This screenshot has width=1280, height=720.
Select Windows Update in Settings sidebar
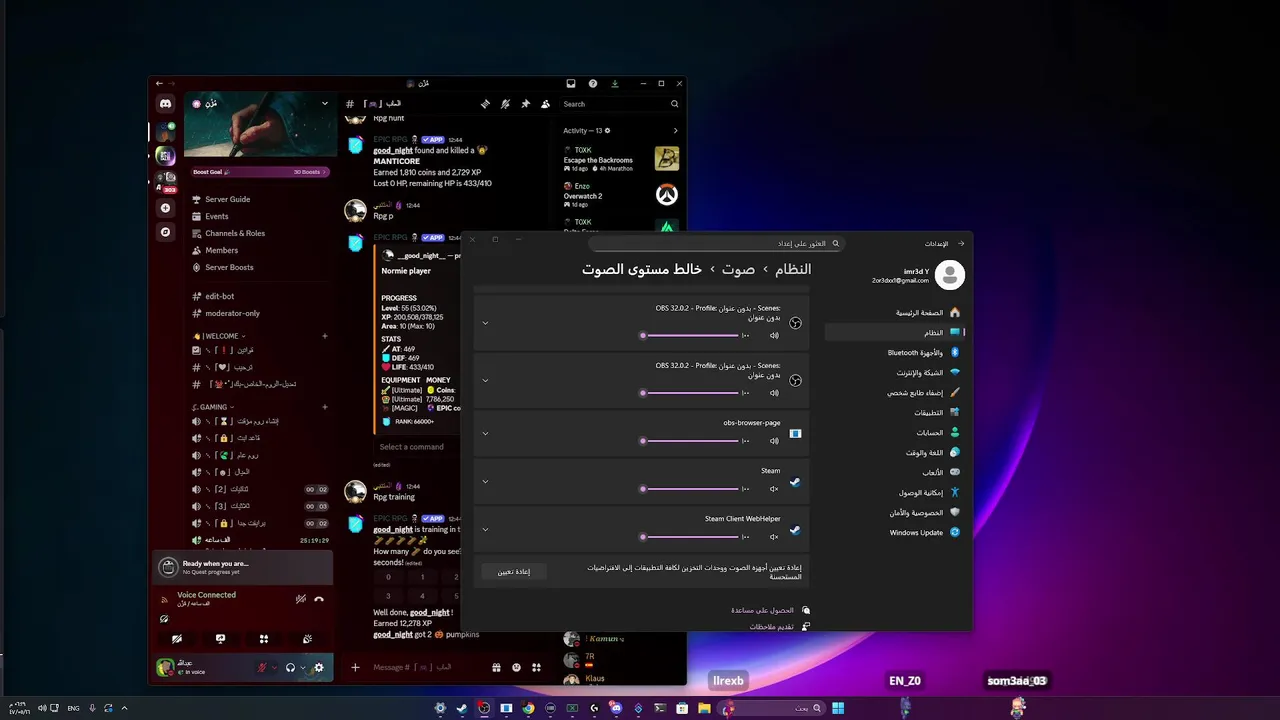point(896,532)
